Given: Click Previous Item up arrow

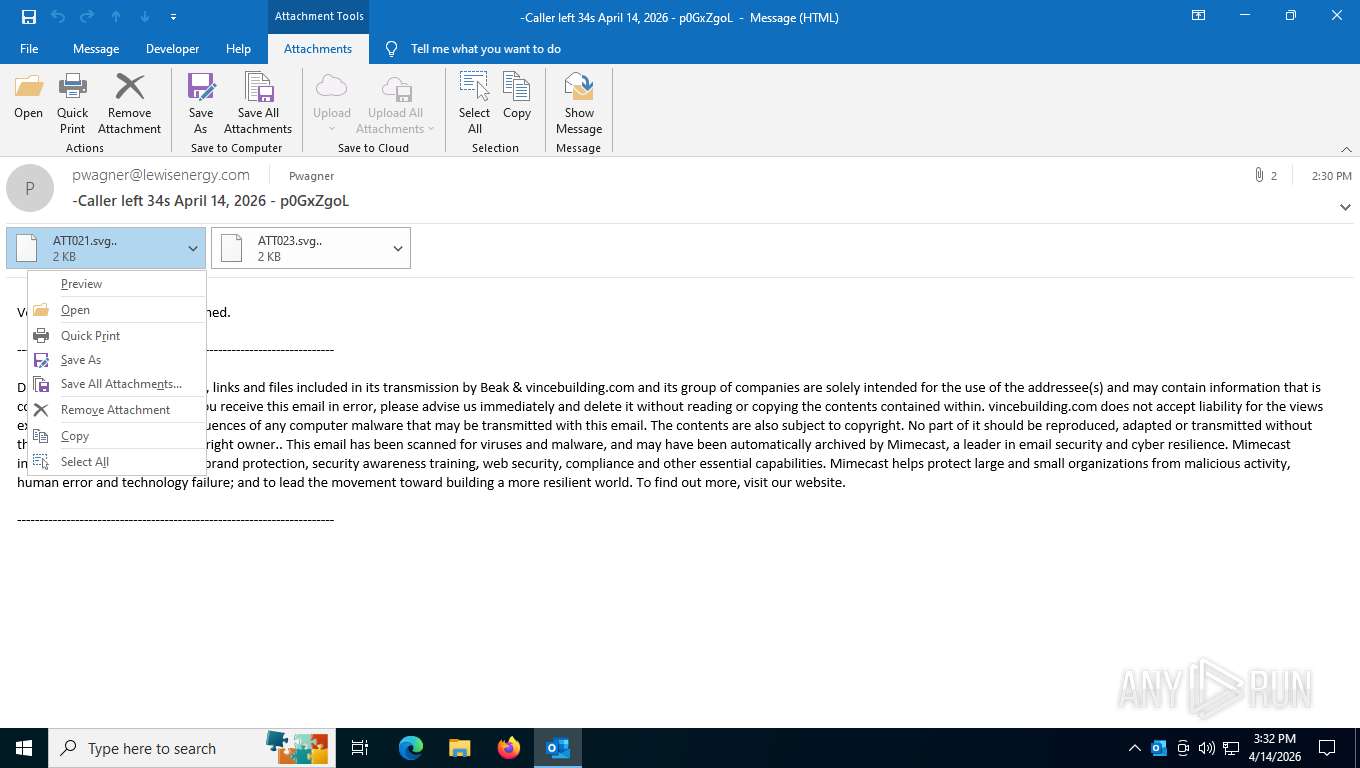Looking at the screenshot, I should [x=116, y=17].
